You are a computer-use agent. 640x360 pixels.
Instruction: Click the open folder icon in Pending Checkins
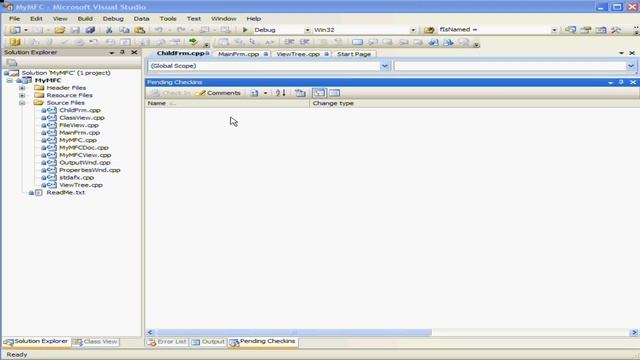[300, 93]
